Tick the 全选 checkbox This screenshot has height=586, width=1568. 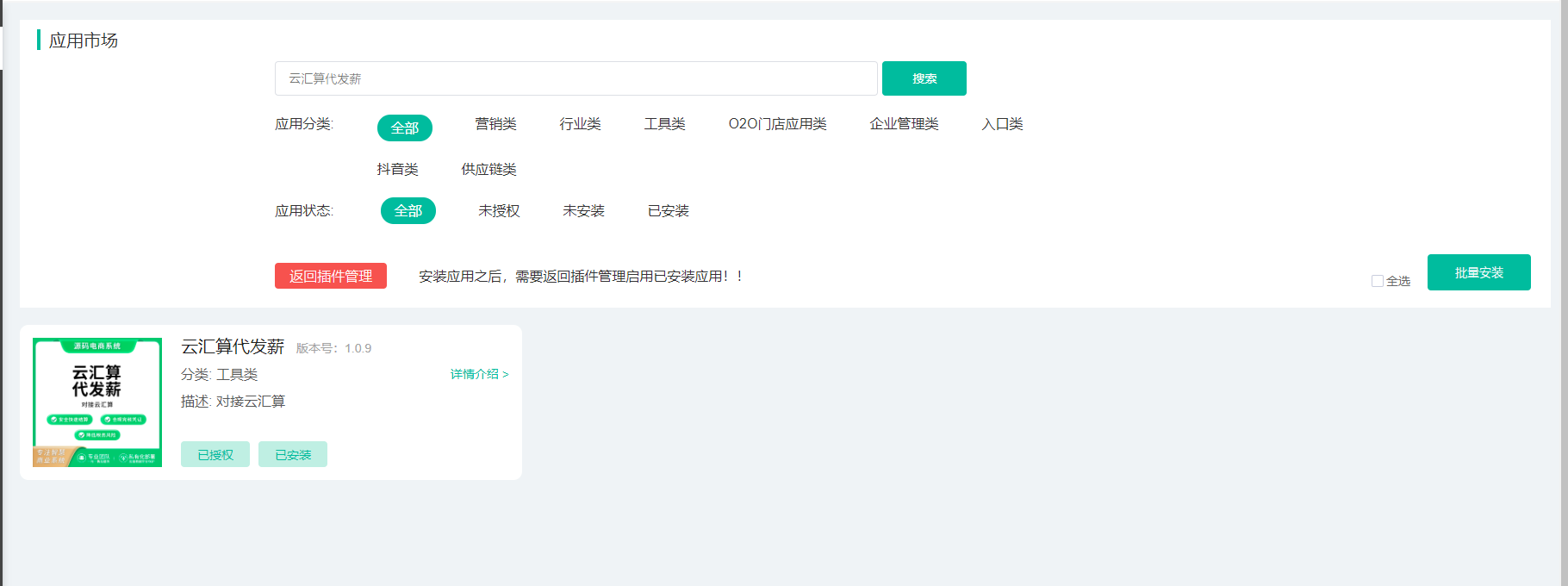pyautogui.click(x=1378, y=281)
